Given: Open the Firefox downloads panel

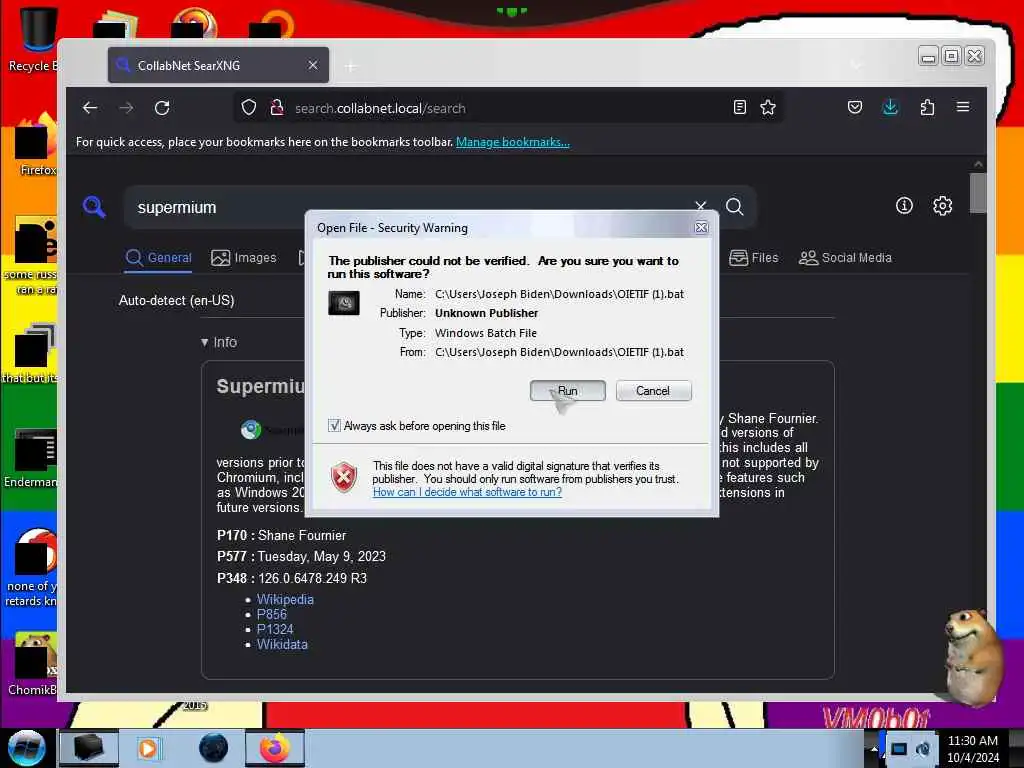Looking at the screenshot, I should click(890, 107).
